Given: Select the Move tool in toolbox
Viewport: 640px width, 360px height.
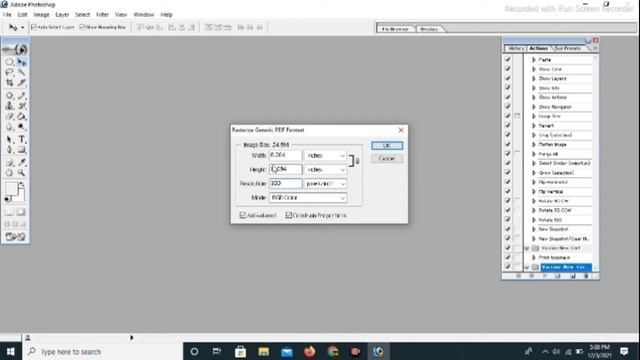Looking at the screenshot, I should coord(22,62).
